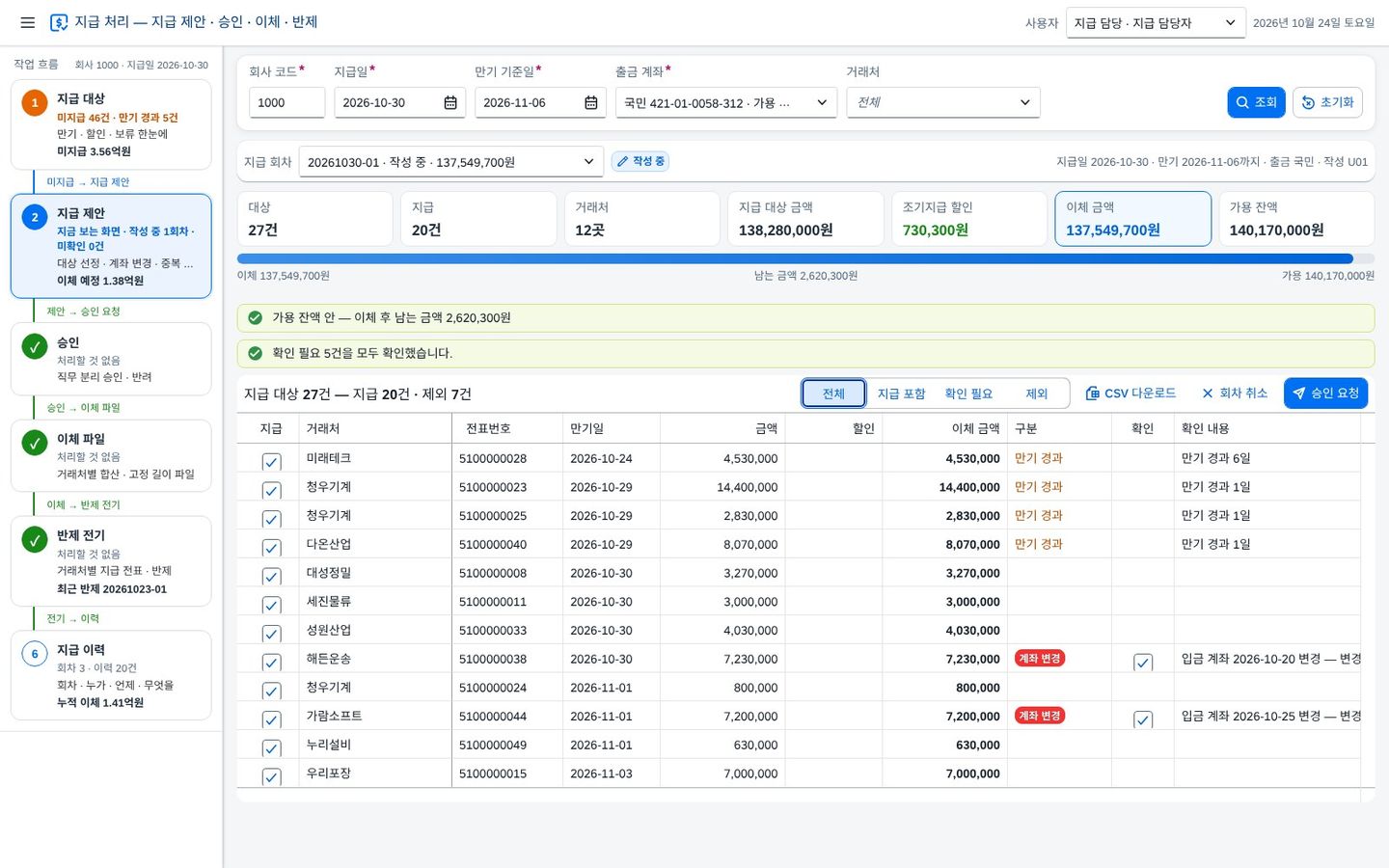Click the step 6 지급 이력 number icon
The width and height of the screenshot is (1389, 868).
tap(35, 654)
